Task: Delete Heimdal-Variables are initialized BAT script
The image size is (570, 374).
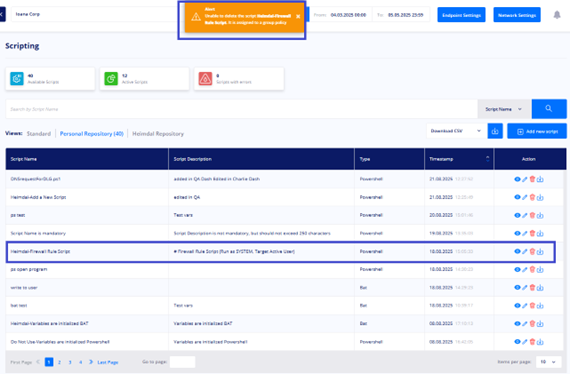Action: click(x=532, y=324)
